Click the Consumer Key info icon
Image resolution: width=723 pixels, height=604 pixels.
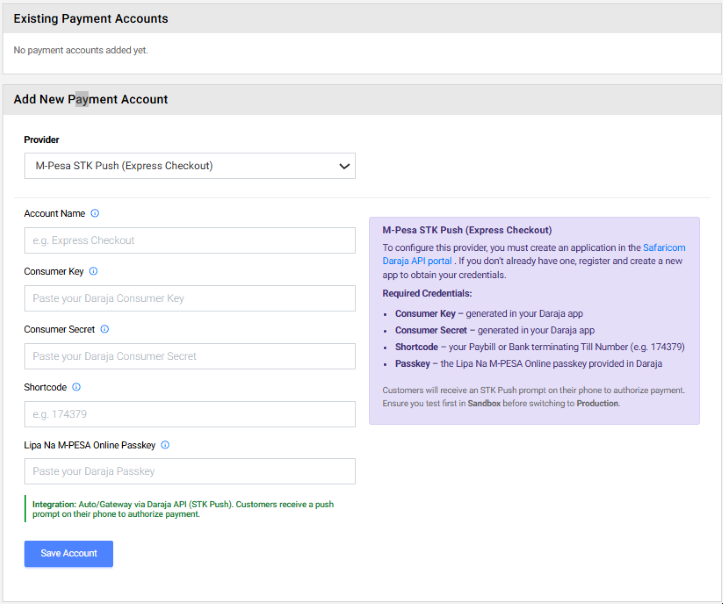93,271
